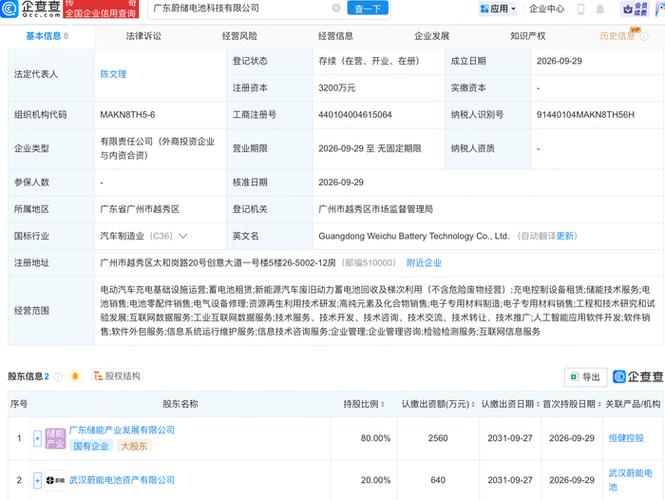The height and width of the screenshot is (500, 665).
Task: Click the shareholder info hint circle icon
Action: pyautogui.click(x=58, y=377)
